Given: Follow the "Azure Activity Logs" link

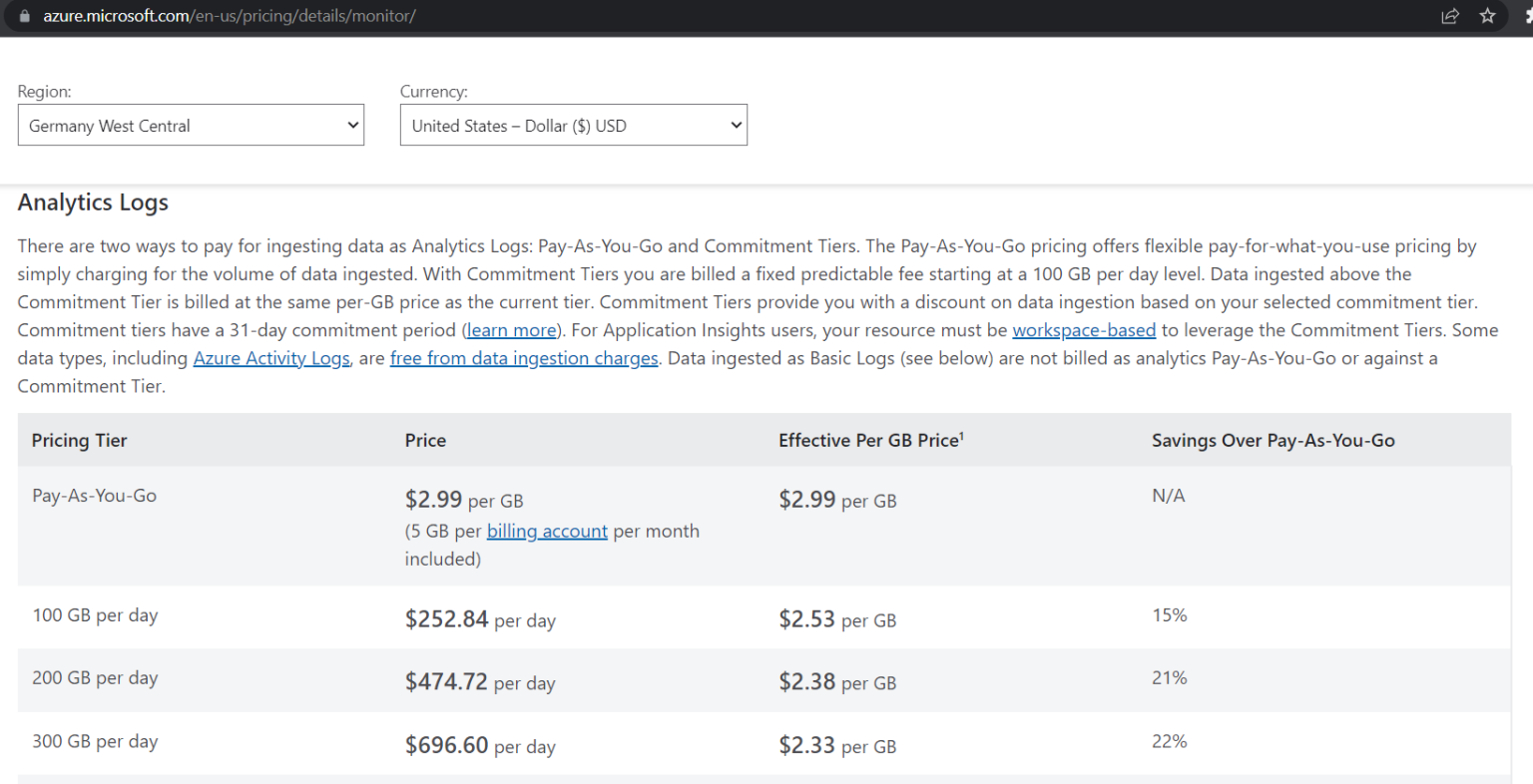Looking at the screenshot, I should [271, 358].
